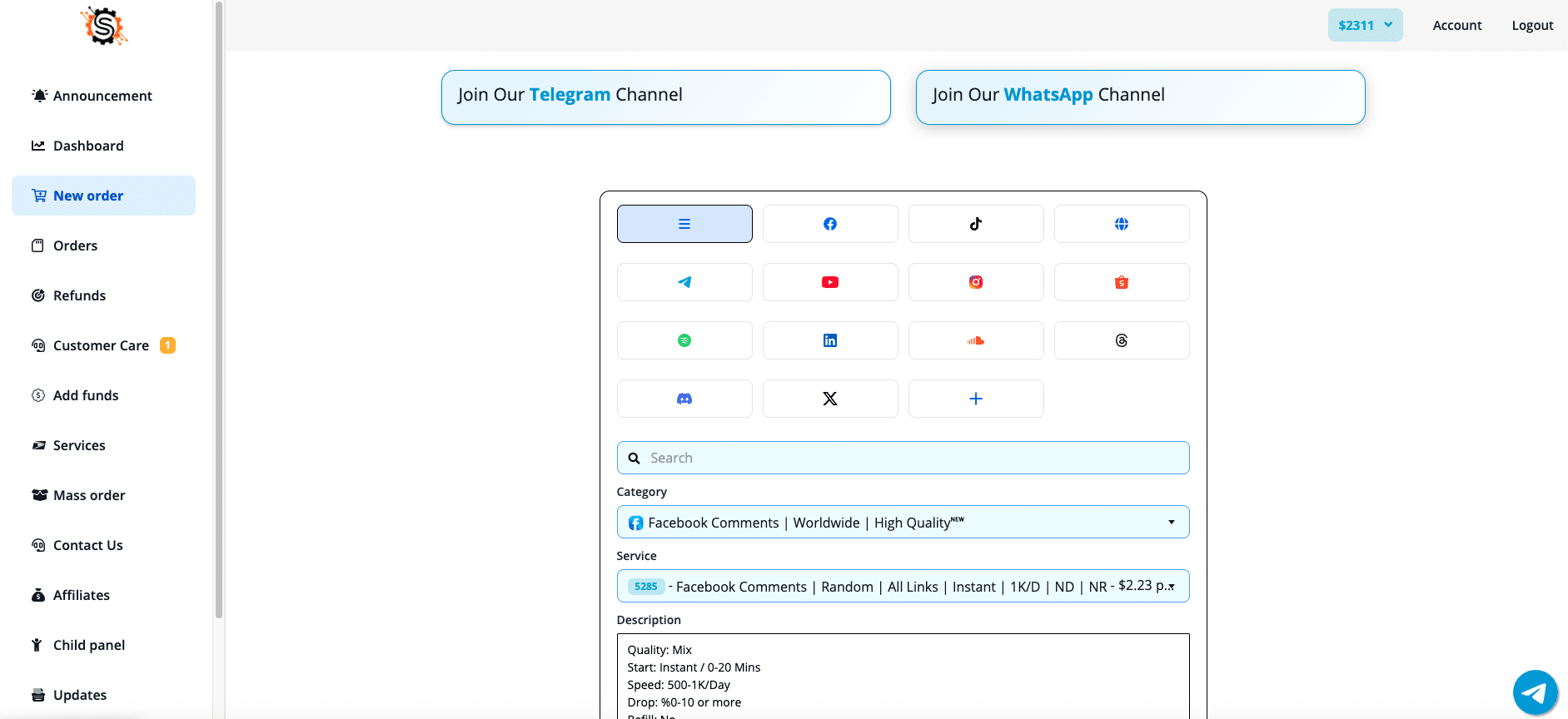Open the floating Telegram chat button

pos(1534,692)
